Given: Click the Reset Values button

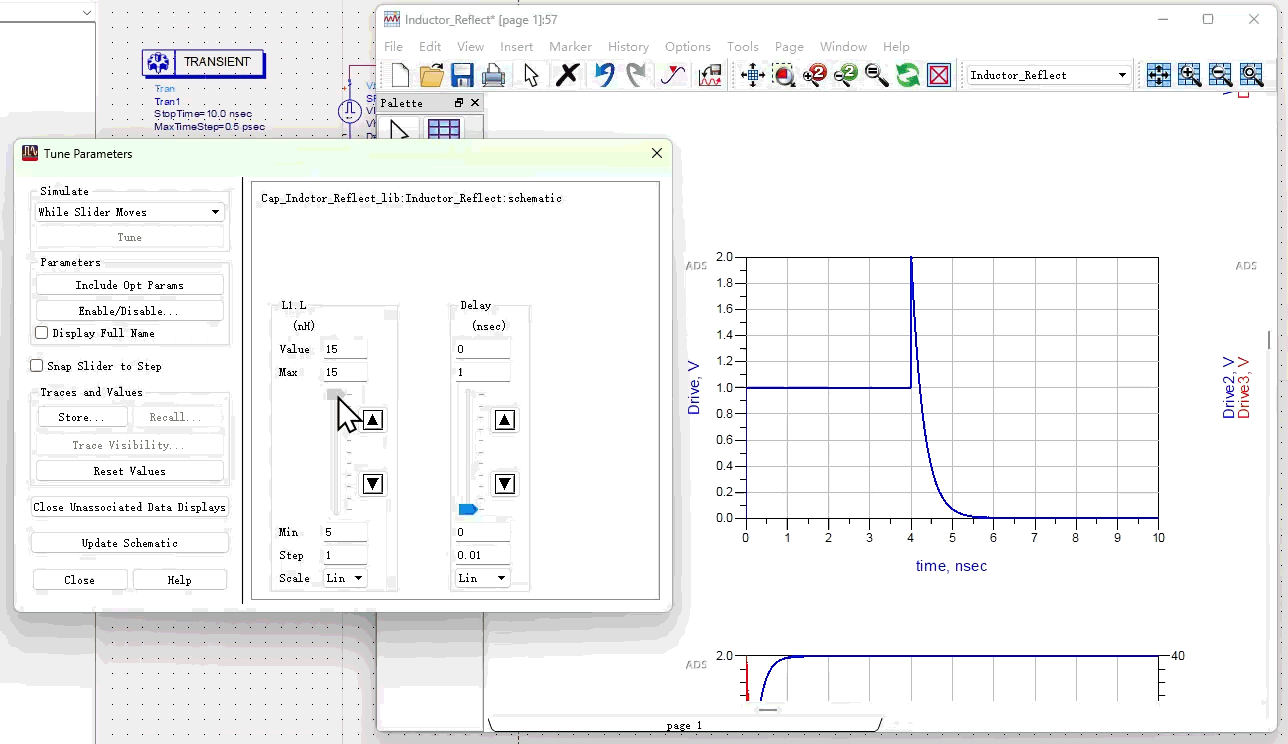Looking at the screenshot, I should pos(130,471).
